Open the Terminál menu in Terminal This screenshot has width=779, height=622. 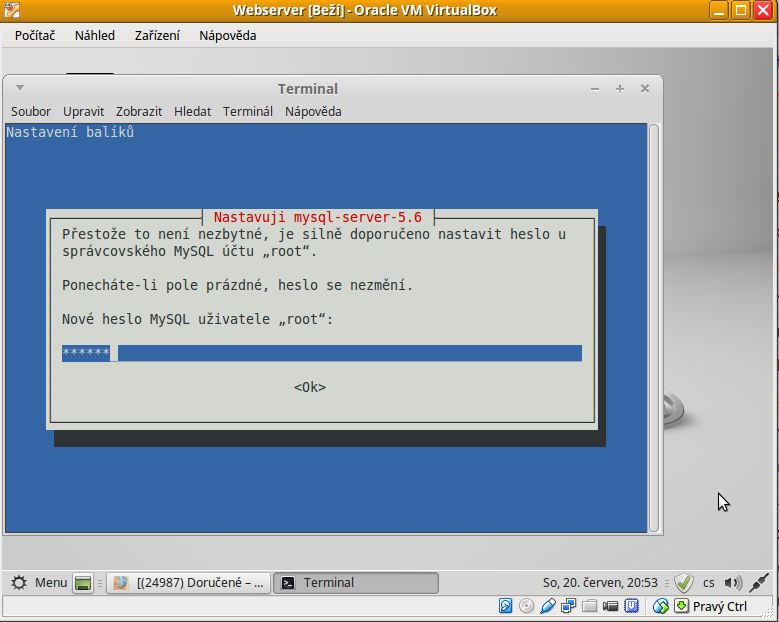click(x=248, y=111)
